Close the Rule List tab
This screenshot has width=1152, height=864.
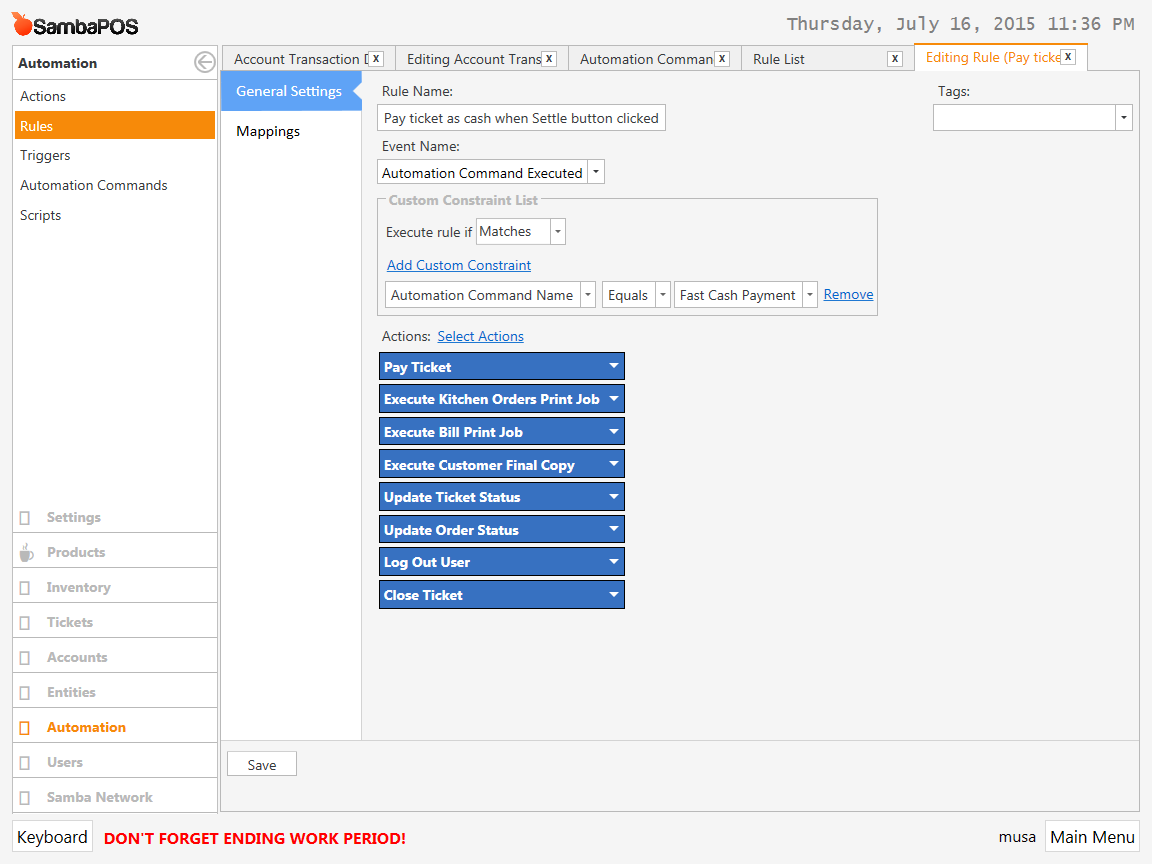pos(894,59)
